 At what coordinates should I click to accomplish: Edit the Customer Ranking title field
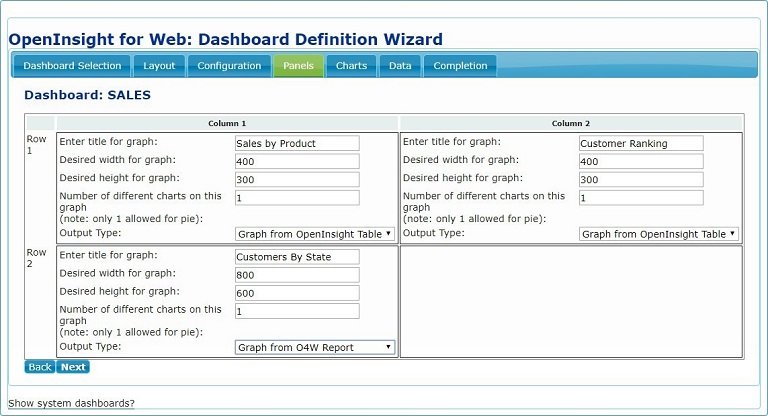[x=641, y=143]
